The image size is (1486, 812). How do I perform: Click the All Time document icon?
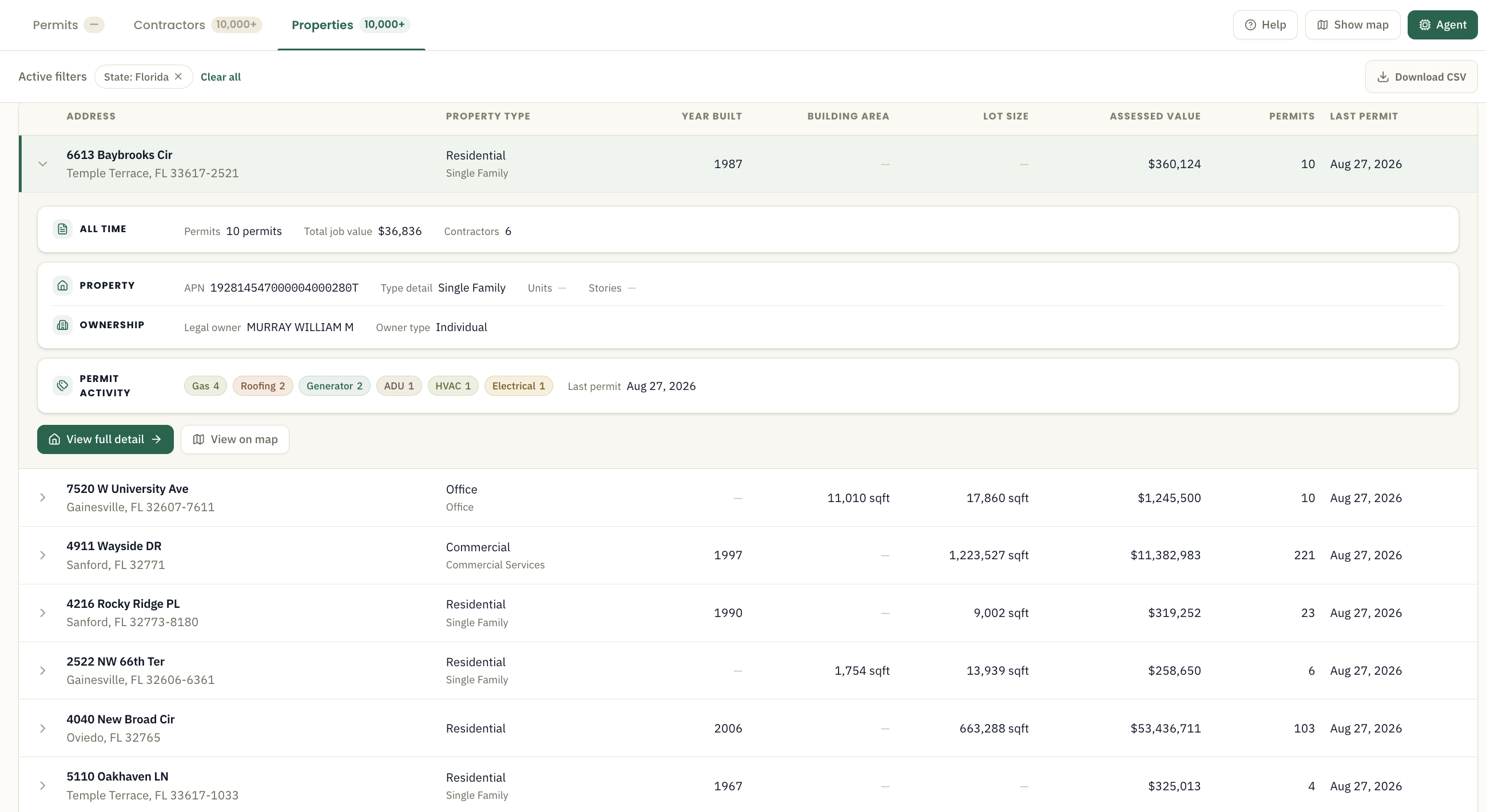tap(62, 229)
